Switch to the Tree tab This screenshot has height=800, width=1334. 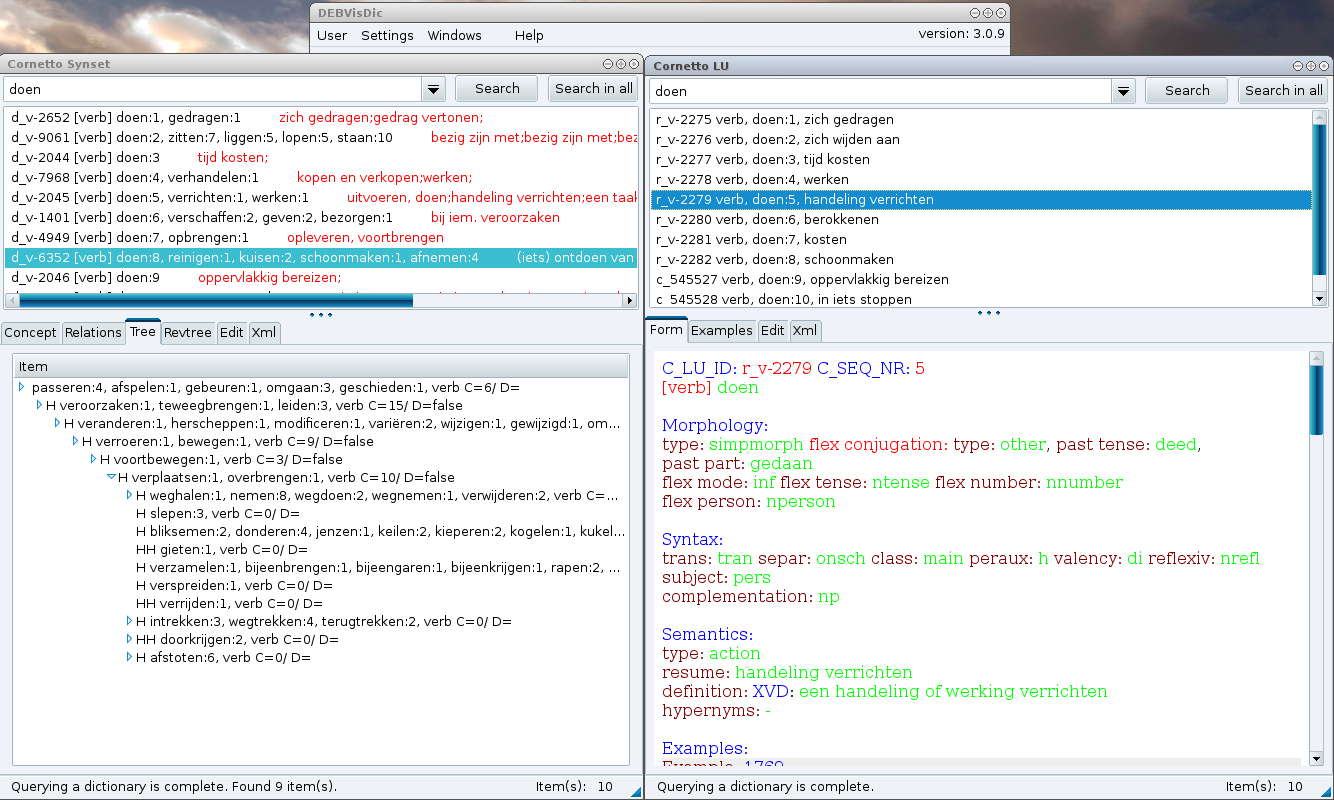point(143,331)
